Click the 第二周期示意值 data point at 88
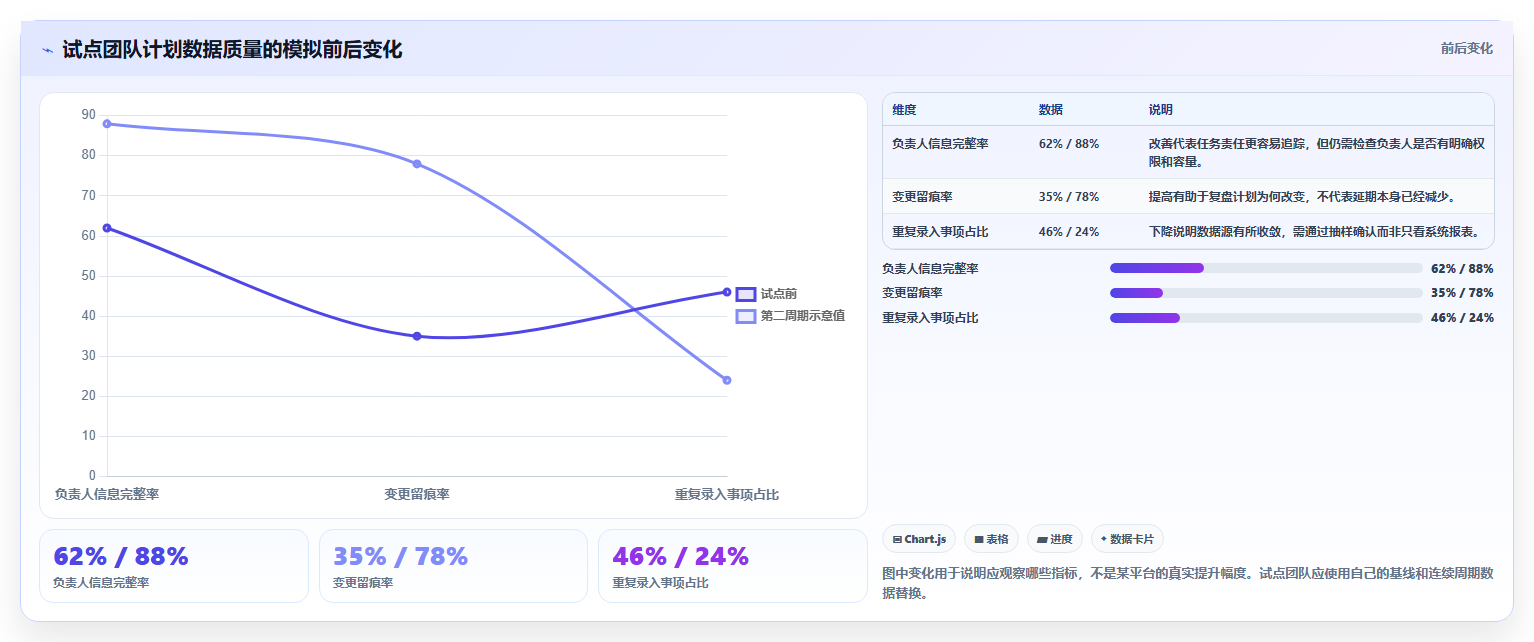 pyautogui.click(x=107, y=124)
